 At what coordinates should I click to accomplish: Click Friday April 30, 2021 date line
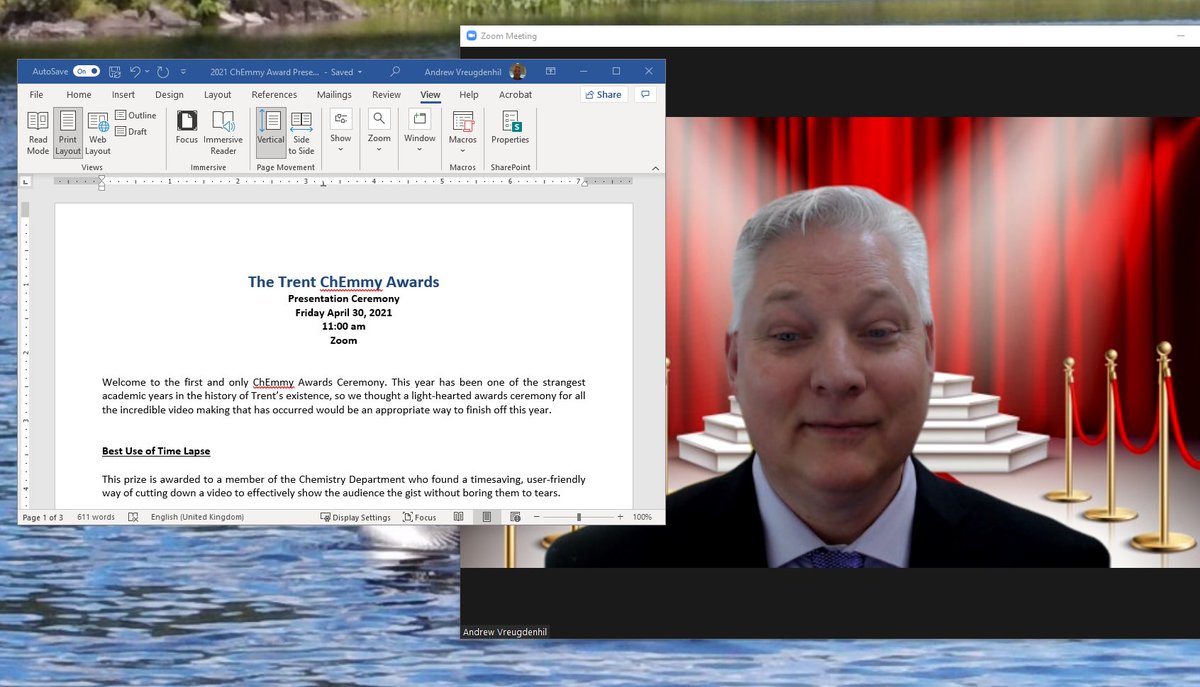click(343, 312)
